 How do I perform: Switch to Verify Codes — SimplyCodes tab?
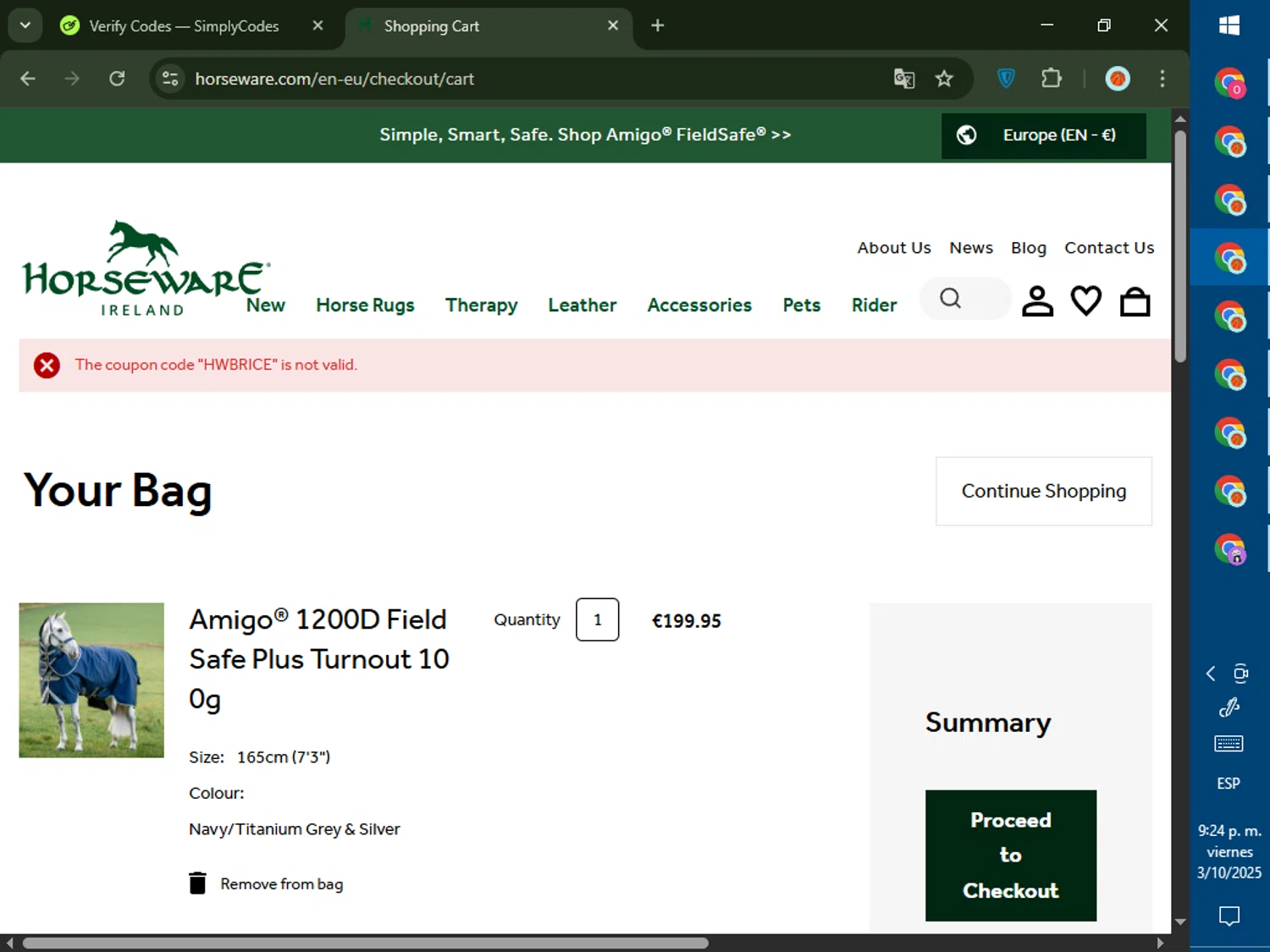tap(184, 26)
